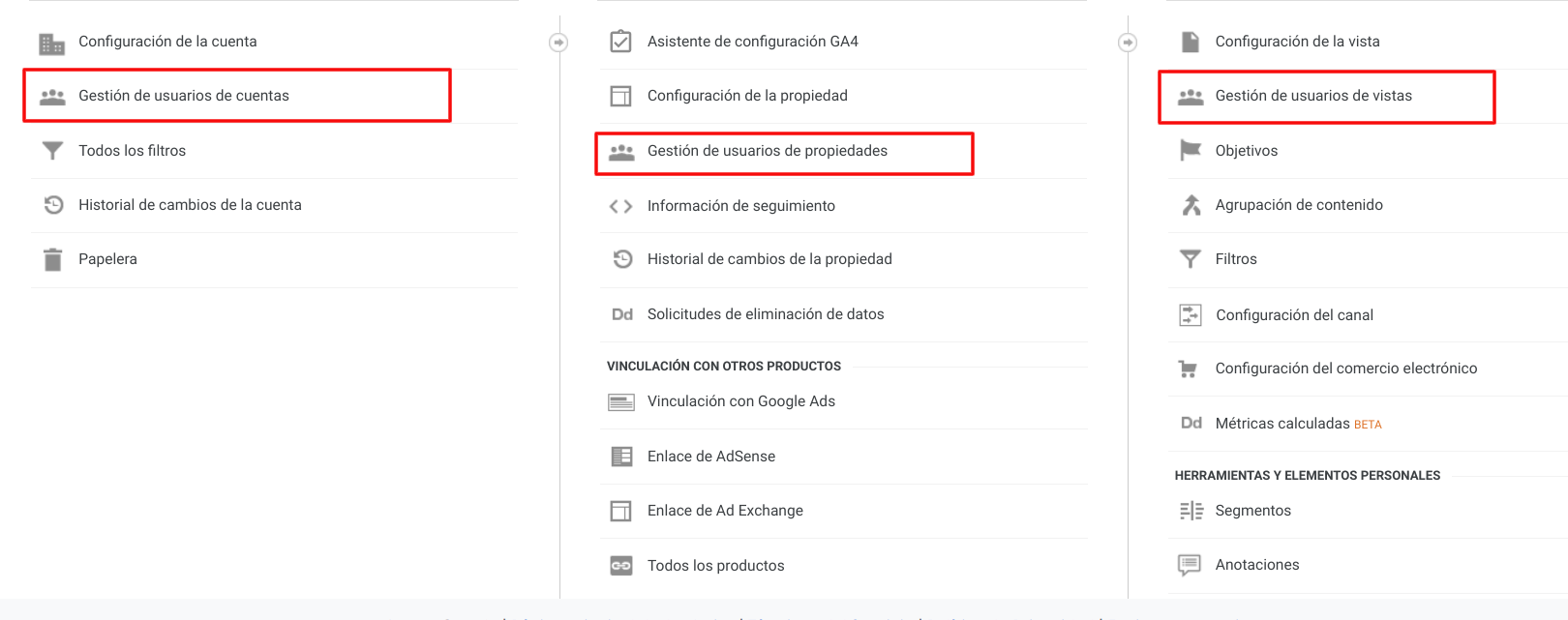Open the Asistente de configuración GA4

752,41
